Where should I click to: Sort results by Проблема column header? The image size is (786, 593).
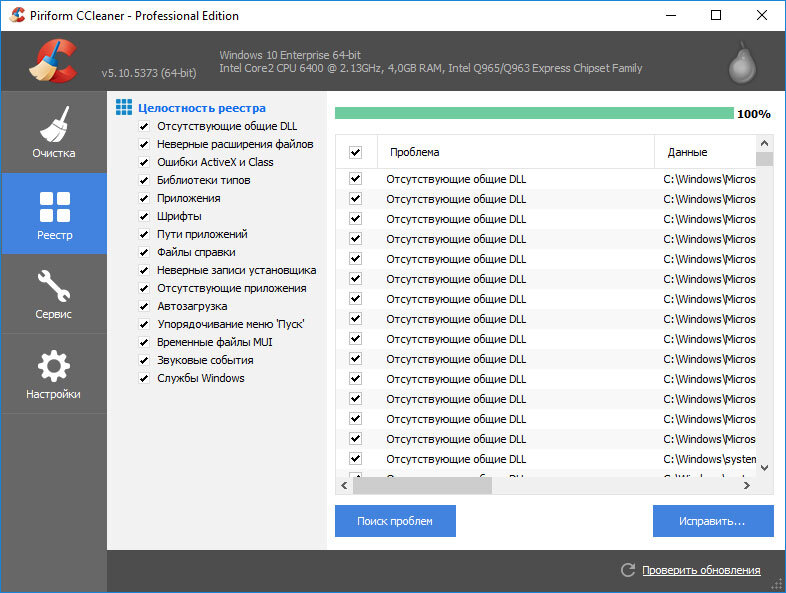(516, 152)
